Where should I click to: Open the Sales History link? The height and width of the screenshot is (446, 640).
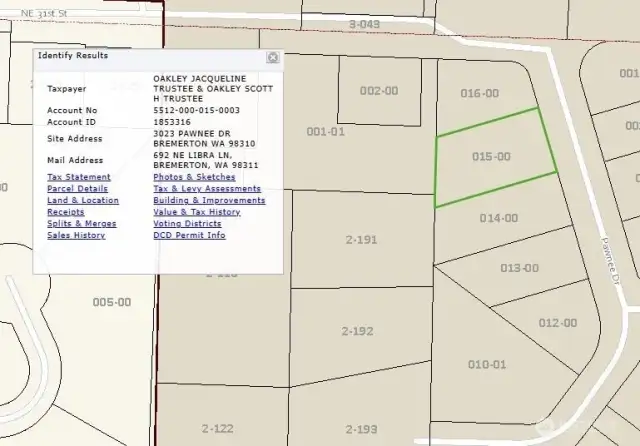(x=76, y=235)
